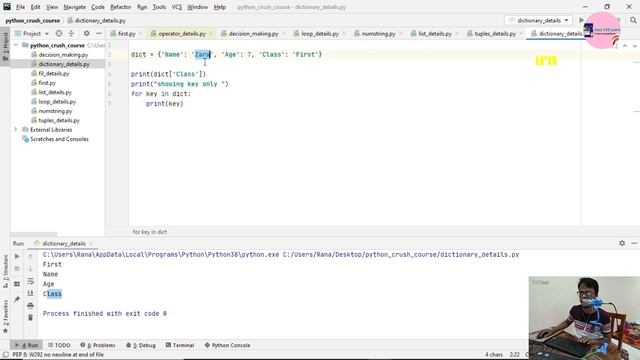Click the status bar tool-window toggle icon
The width and height of the screenshot is (640, 360).
click(6, 355)
